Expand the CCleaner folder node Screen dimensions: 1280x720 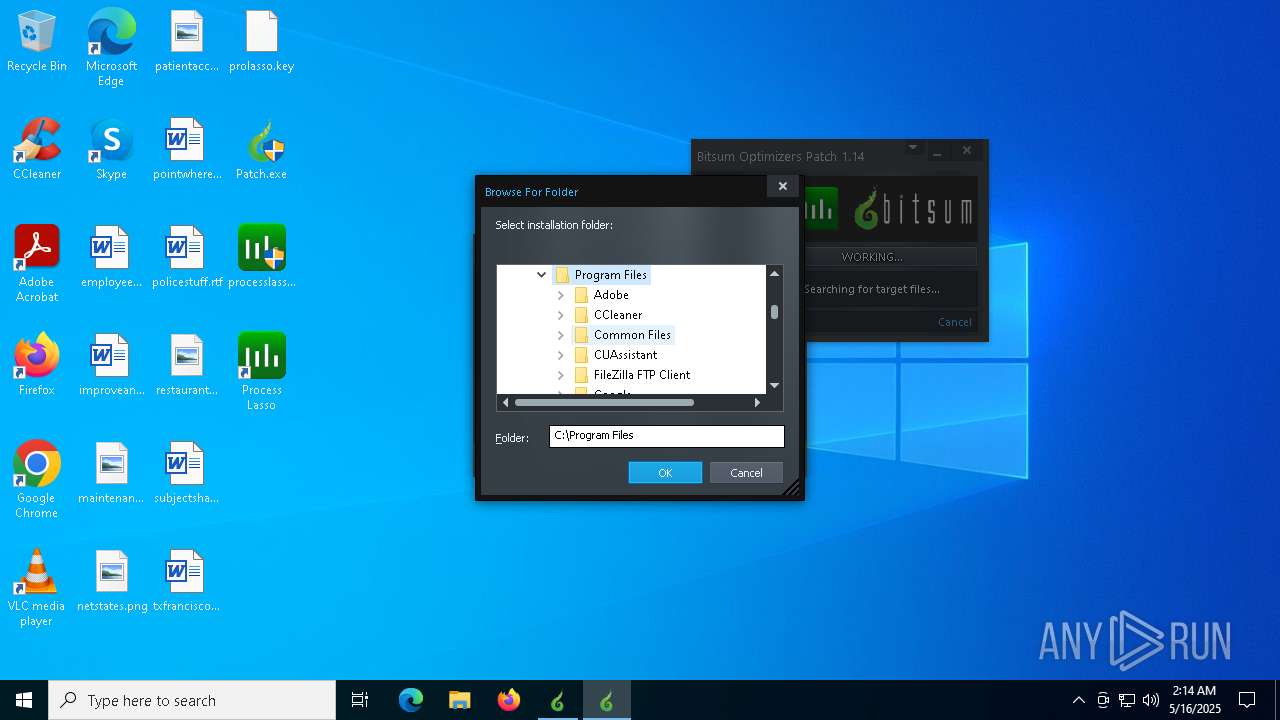coord(561,315)
